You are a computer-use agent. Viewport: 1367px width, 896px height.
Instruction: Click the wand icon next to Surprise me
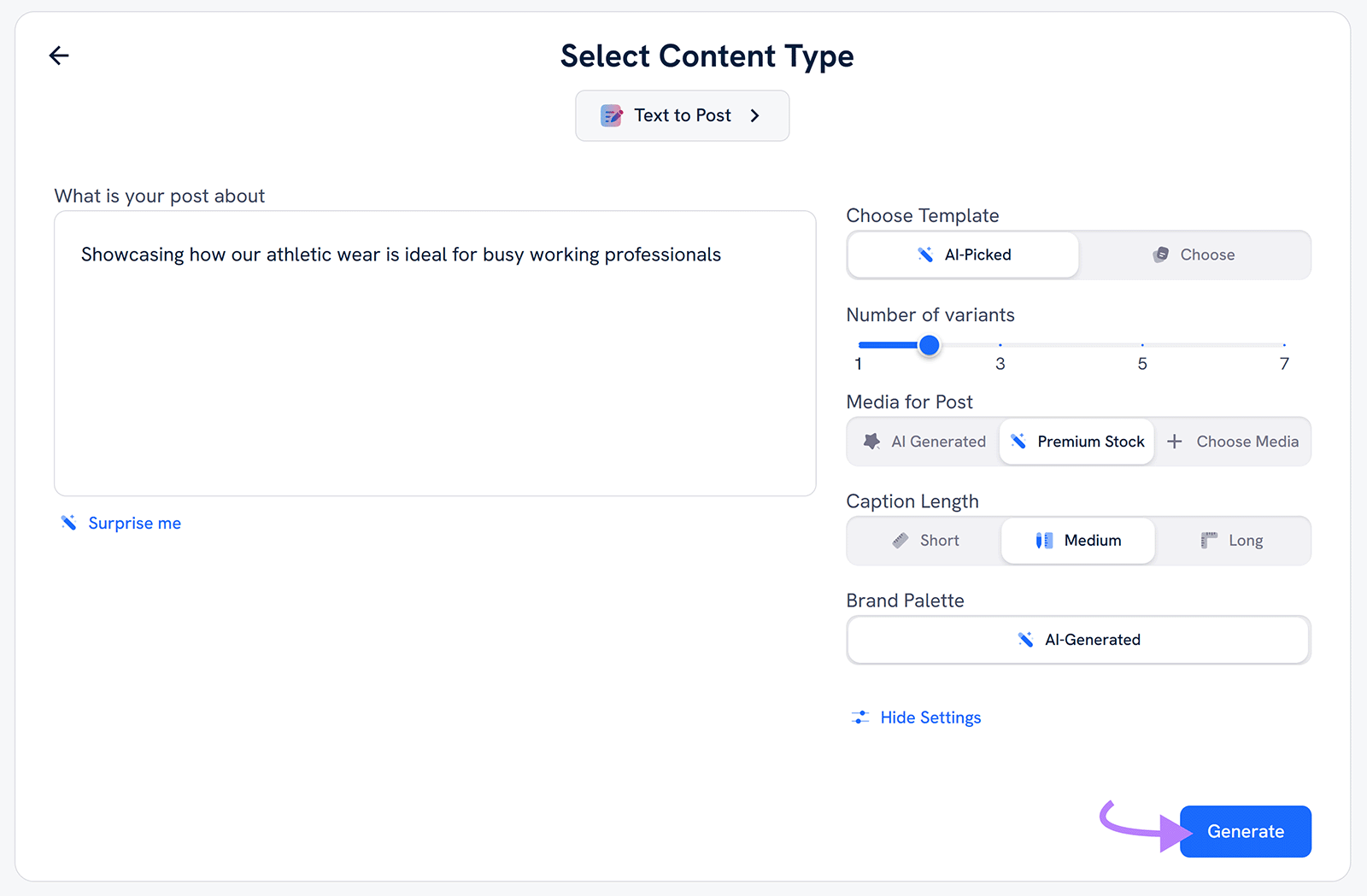[68, 522]
